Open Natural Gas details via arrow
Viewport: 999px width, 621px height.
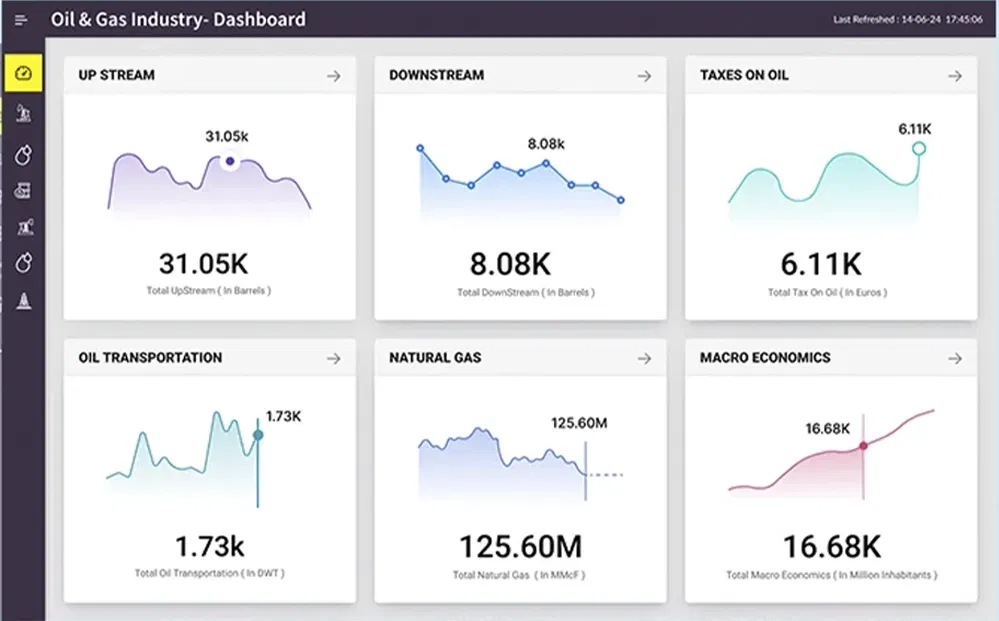coord(644,358)
